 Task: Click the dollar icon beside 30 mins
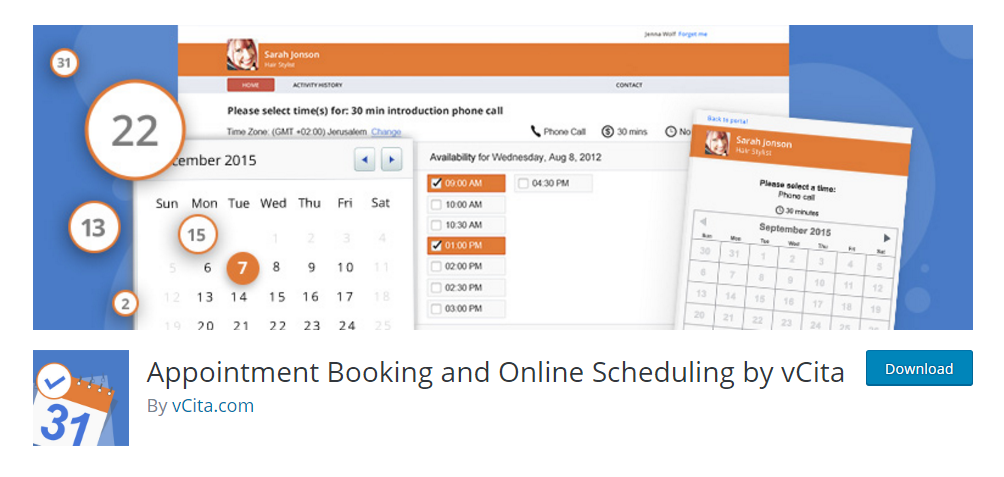[608, 131]
